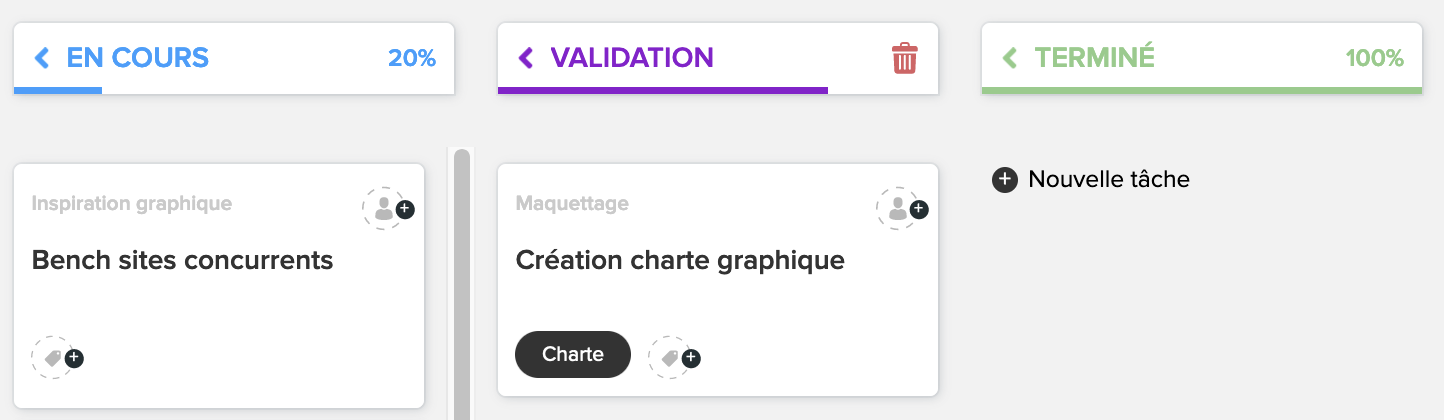Click the 20% progress value on En cours

412,58
